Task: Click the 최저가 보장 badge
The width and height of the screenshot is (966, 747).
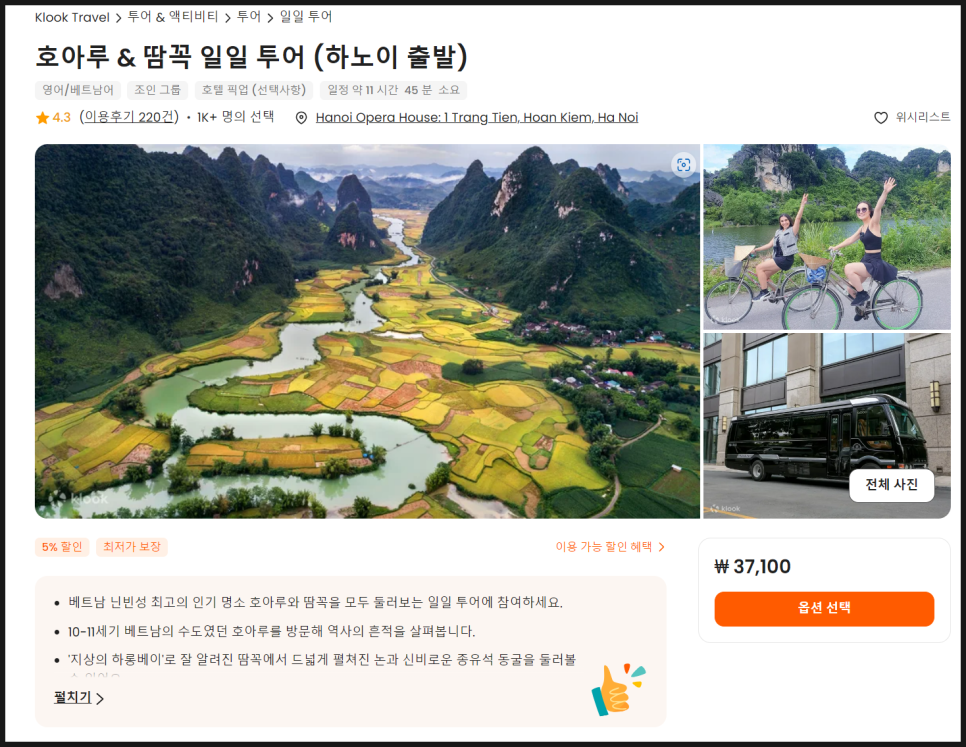Action: pyautogui.click(x=132, y=547)
